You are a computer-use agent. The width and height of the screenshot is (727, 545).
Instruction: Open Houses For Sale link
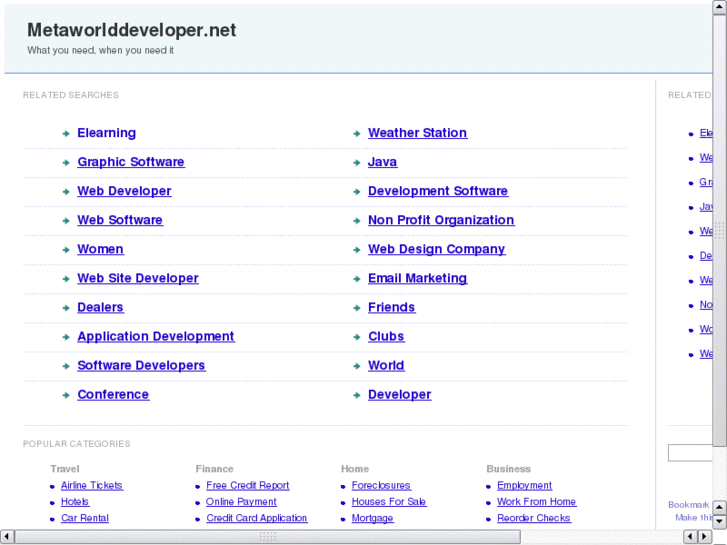pos(389,502)
